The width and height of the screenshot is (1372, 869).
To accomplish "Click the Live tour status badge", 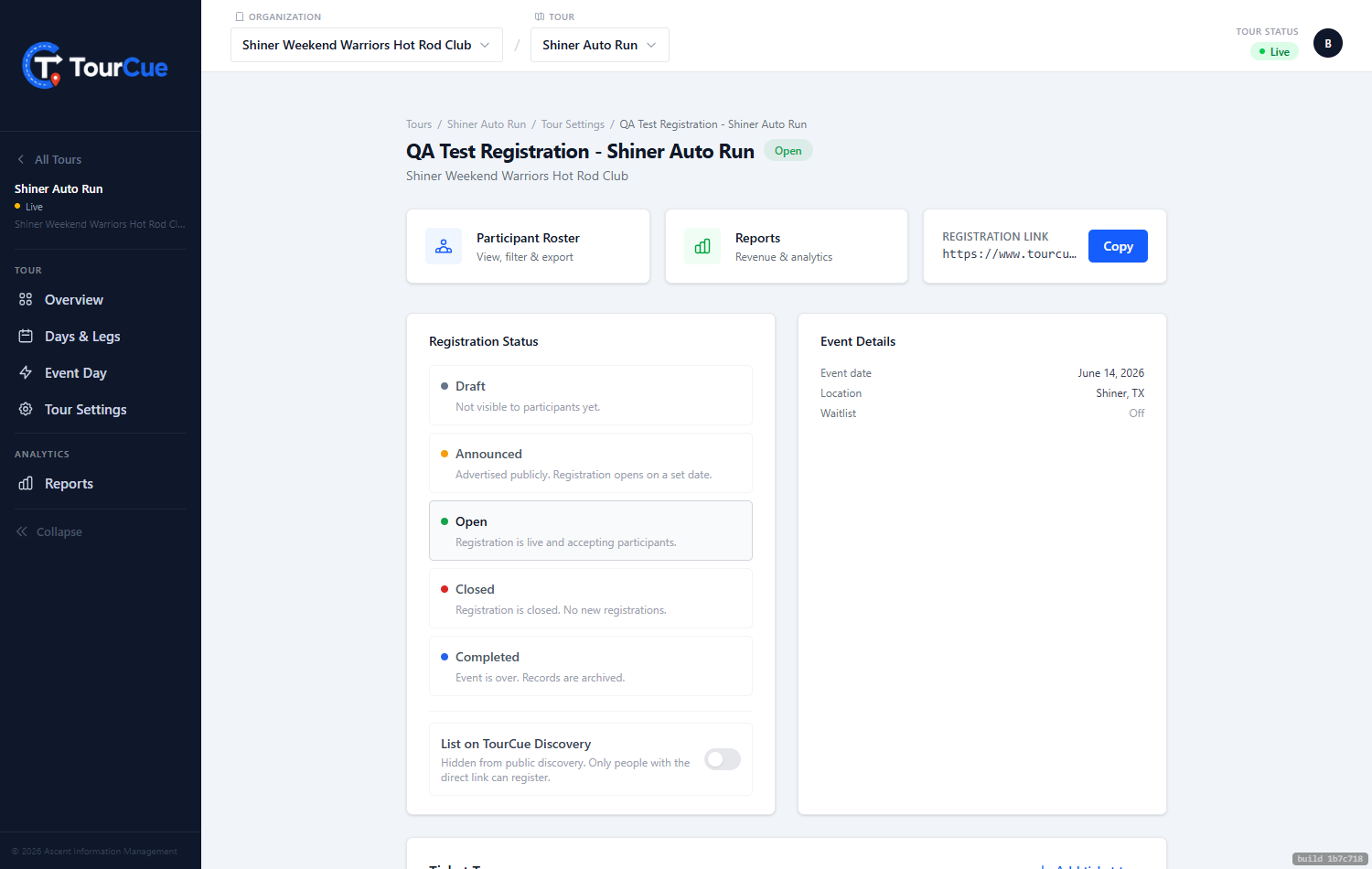I will [x=1274, y=51].
